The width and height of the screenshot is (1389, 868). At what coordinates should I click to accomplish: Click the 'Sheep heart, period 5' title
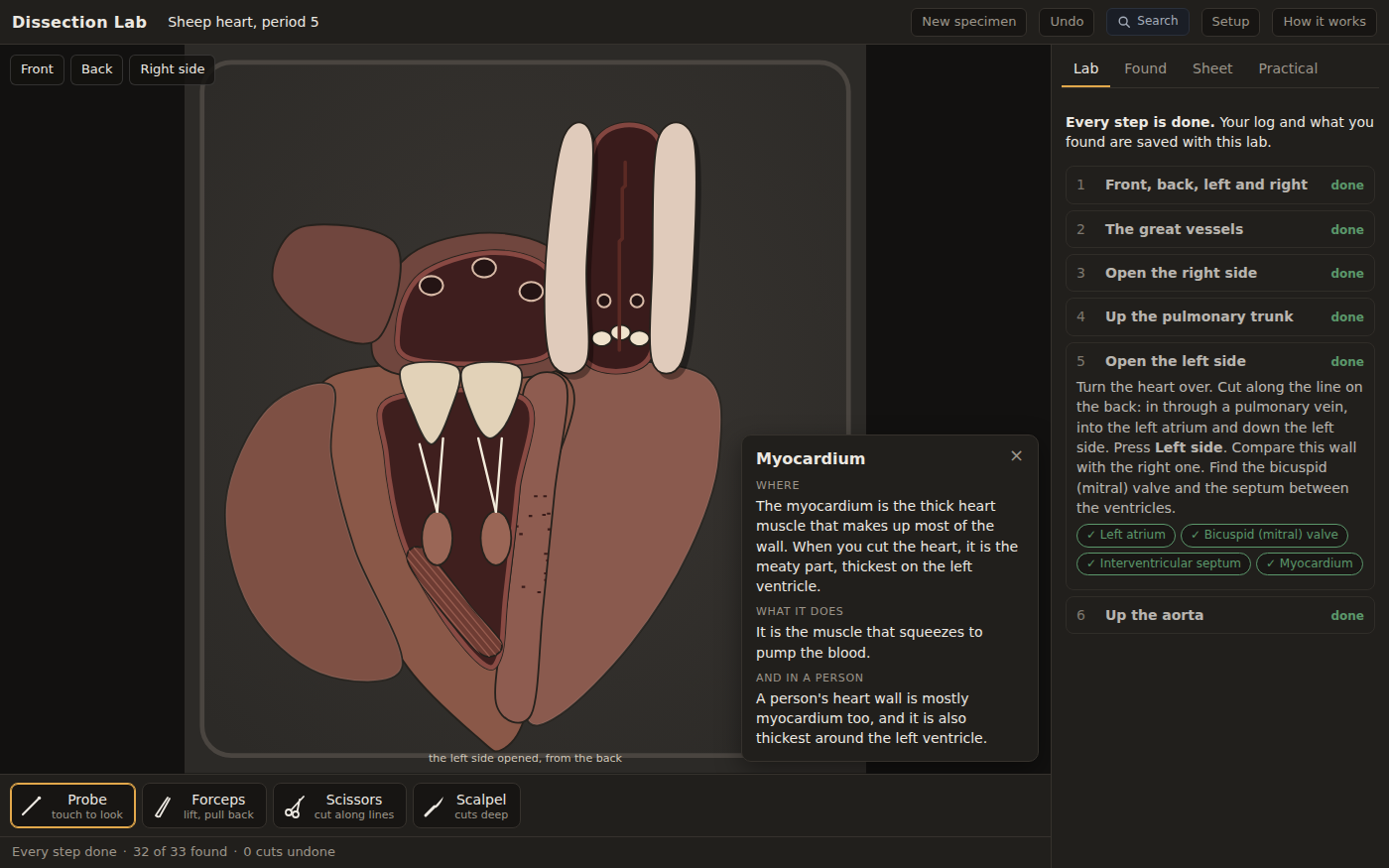[243, 22]
